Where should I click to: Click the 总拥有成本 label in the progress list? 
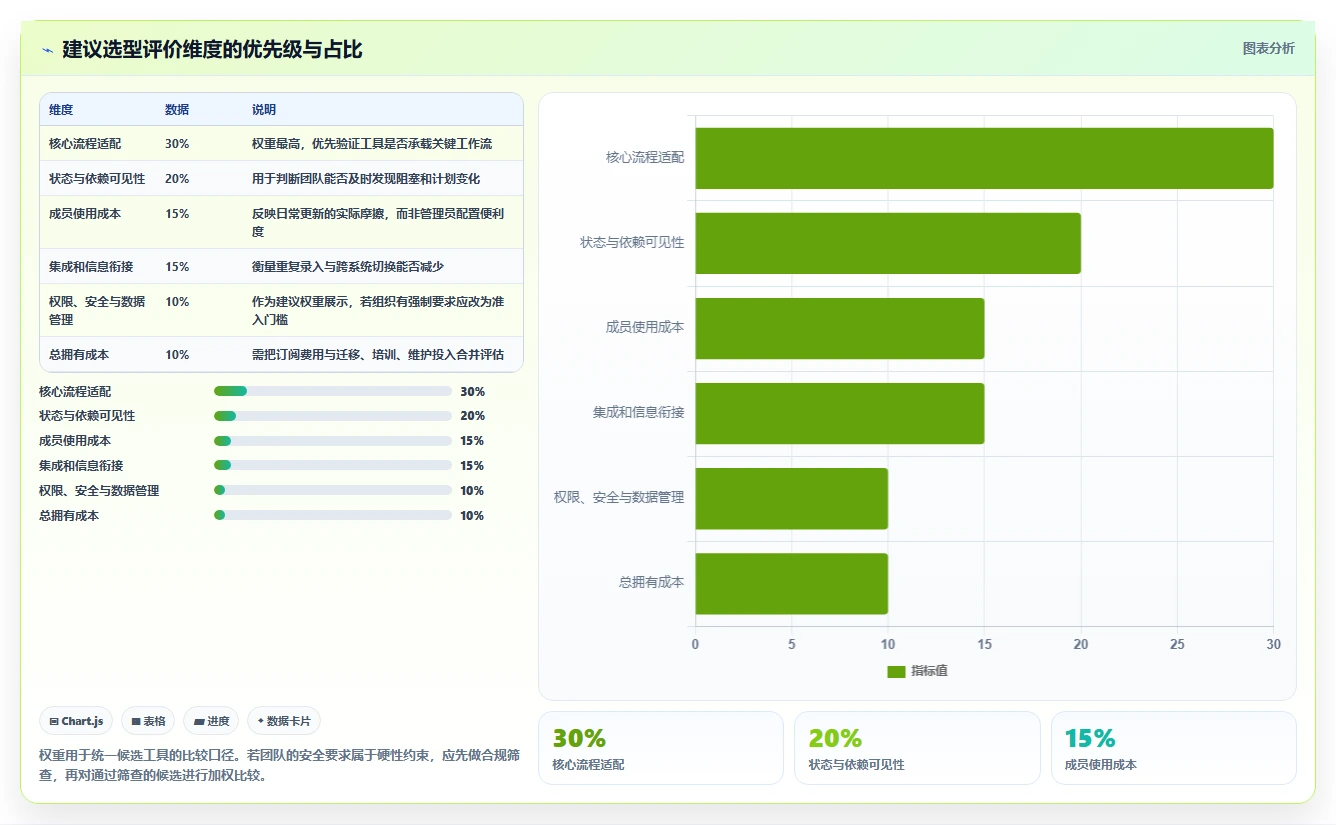pos(69,516)
